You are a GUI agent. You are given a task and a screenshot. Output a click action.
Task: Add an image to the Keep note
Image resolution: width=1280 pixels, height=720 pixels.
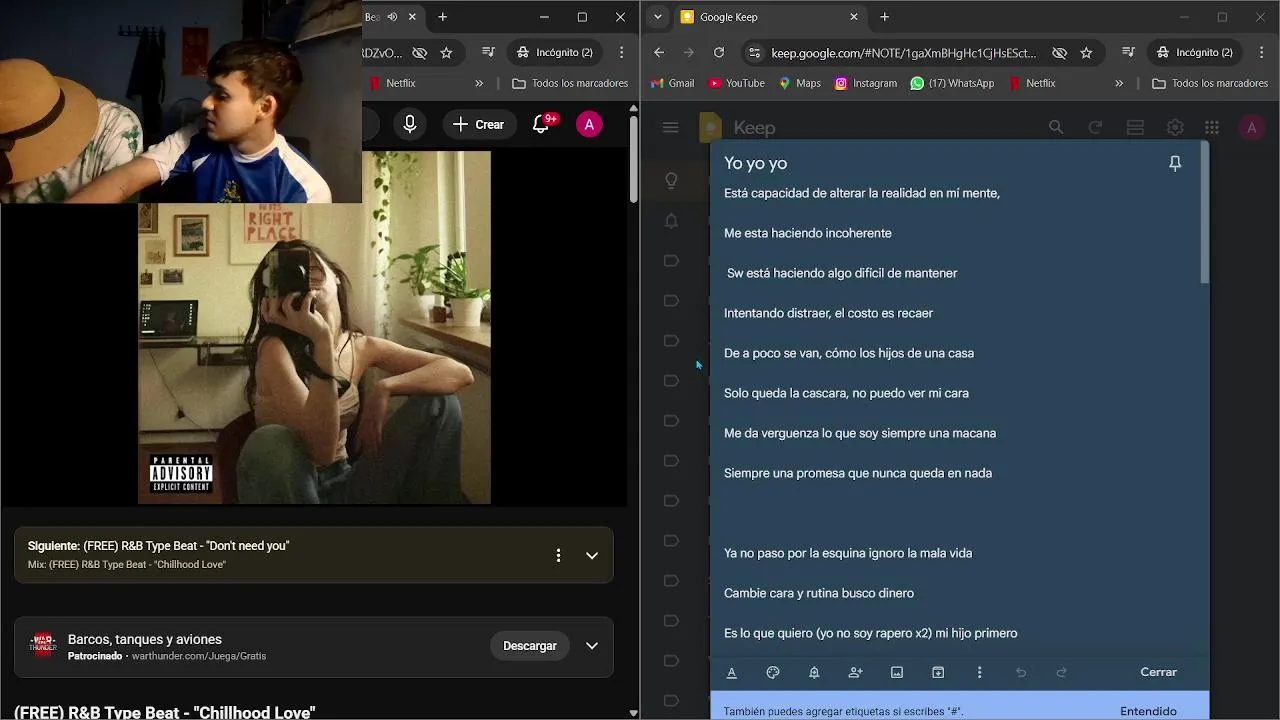coord(897,673)
